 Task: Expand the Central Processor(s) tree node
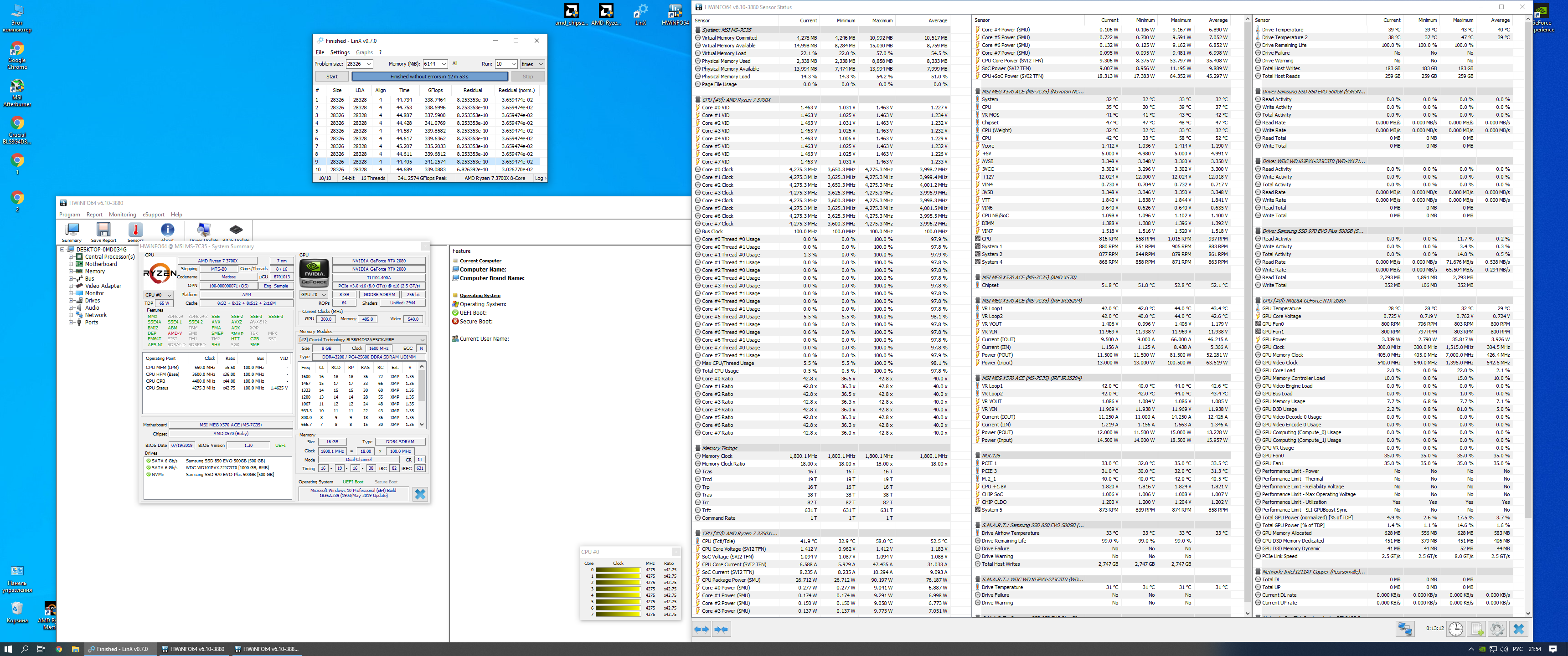tap(71, 257)
